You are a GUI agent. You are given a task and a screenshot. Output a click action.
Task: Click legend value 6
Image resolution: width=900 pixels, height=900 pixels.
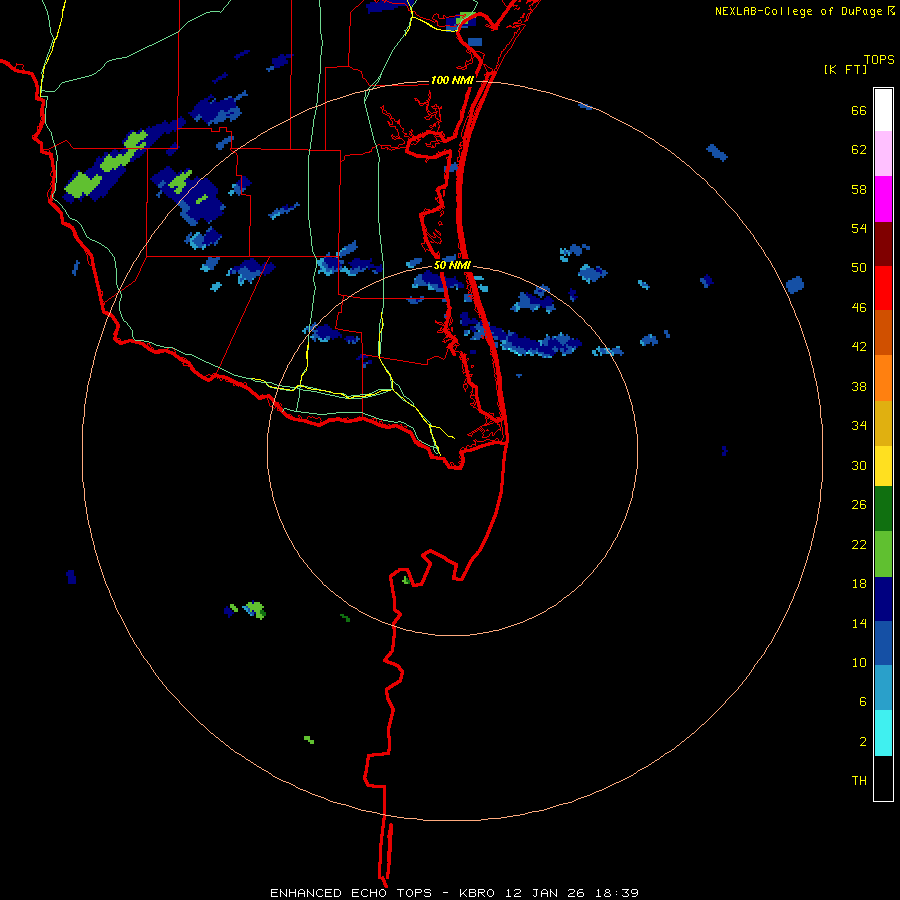862,702
